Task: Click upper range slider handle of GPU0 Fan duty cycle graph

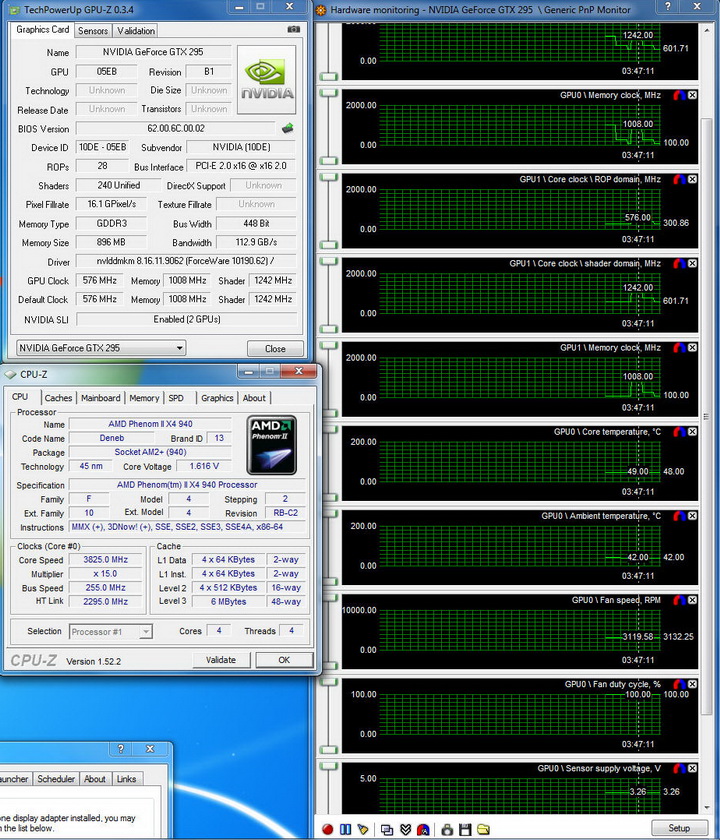Action: point(328,682)
